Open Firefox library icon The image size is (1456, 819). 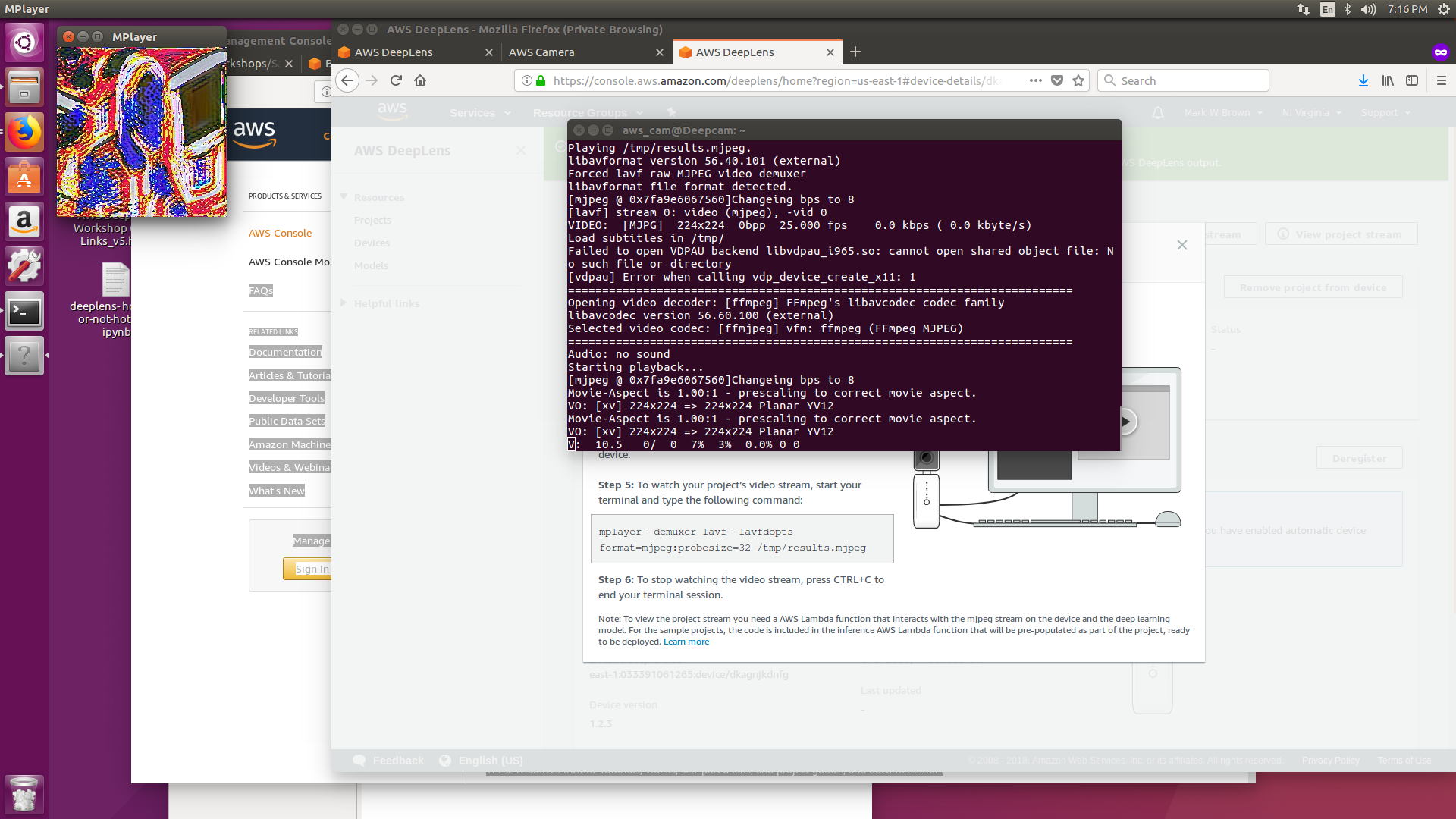coord(1388,80)
